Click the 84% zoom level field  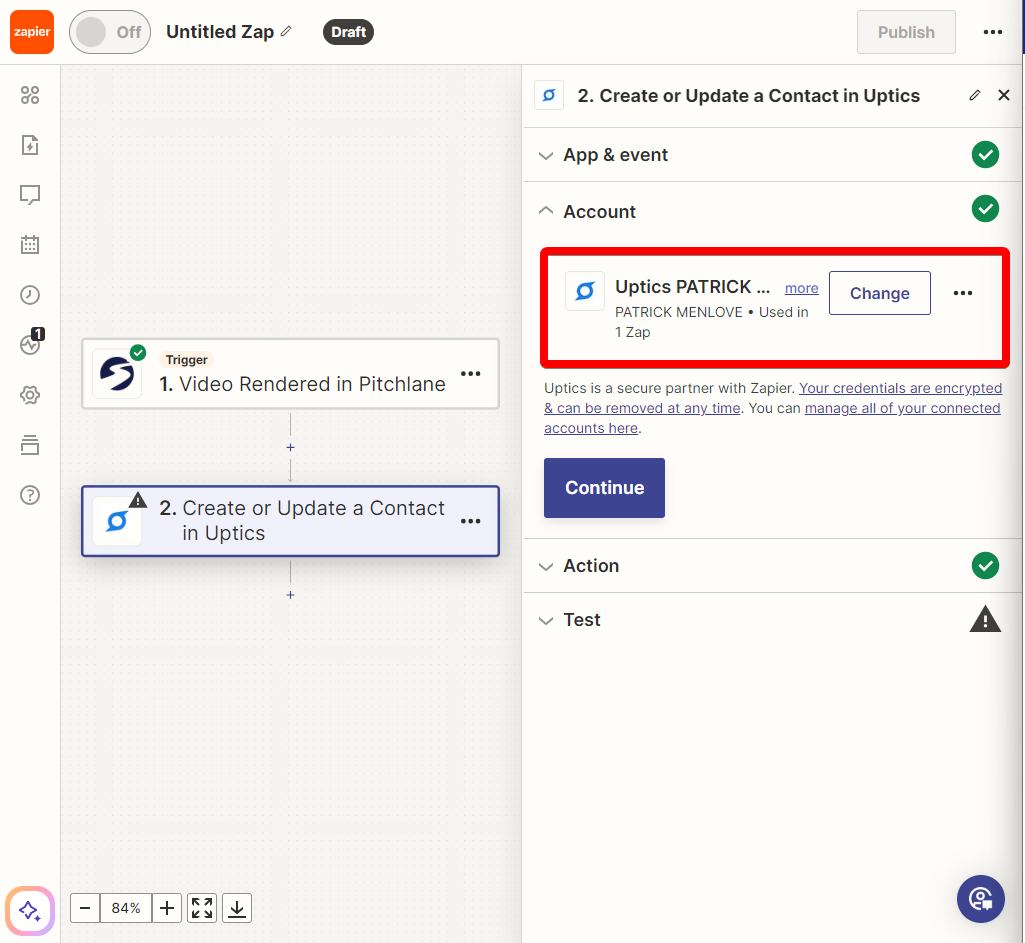pyautogui.click(x=126, y=908)
